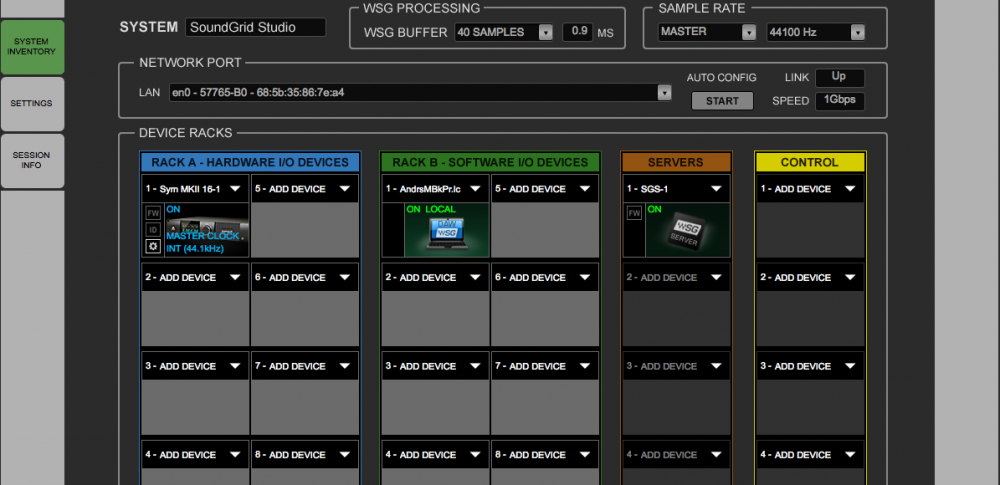Click the System name field SoundGrid Studio
This screenshot has height=485, width=1000.
tap(256, 27)
